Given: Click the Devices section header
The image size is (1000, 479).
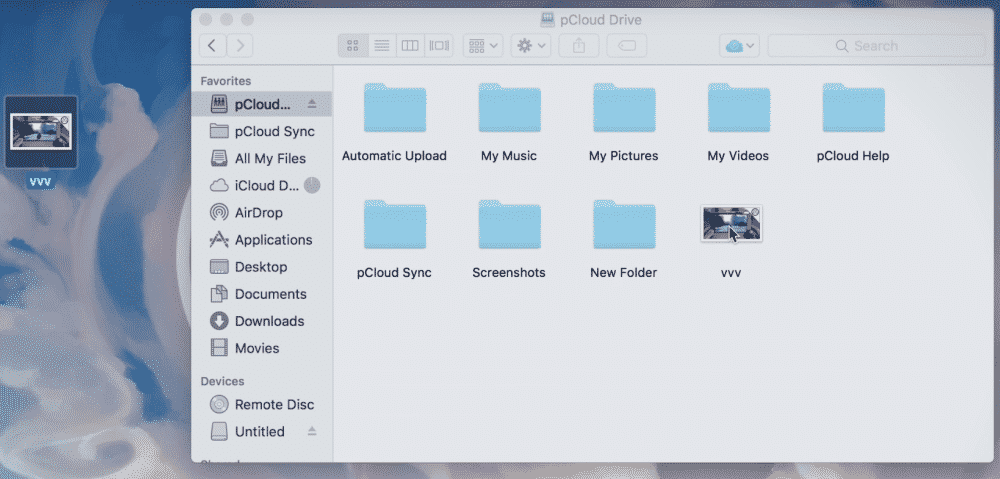Looking at the screenshot, I should point(223,381).
